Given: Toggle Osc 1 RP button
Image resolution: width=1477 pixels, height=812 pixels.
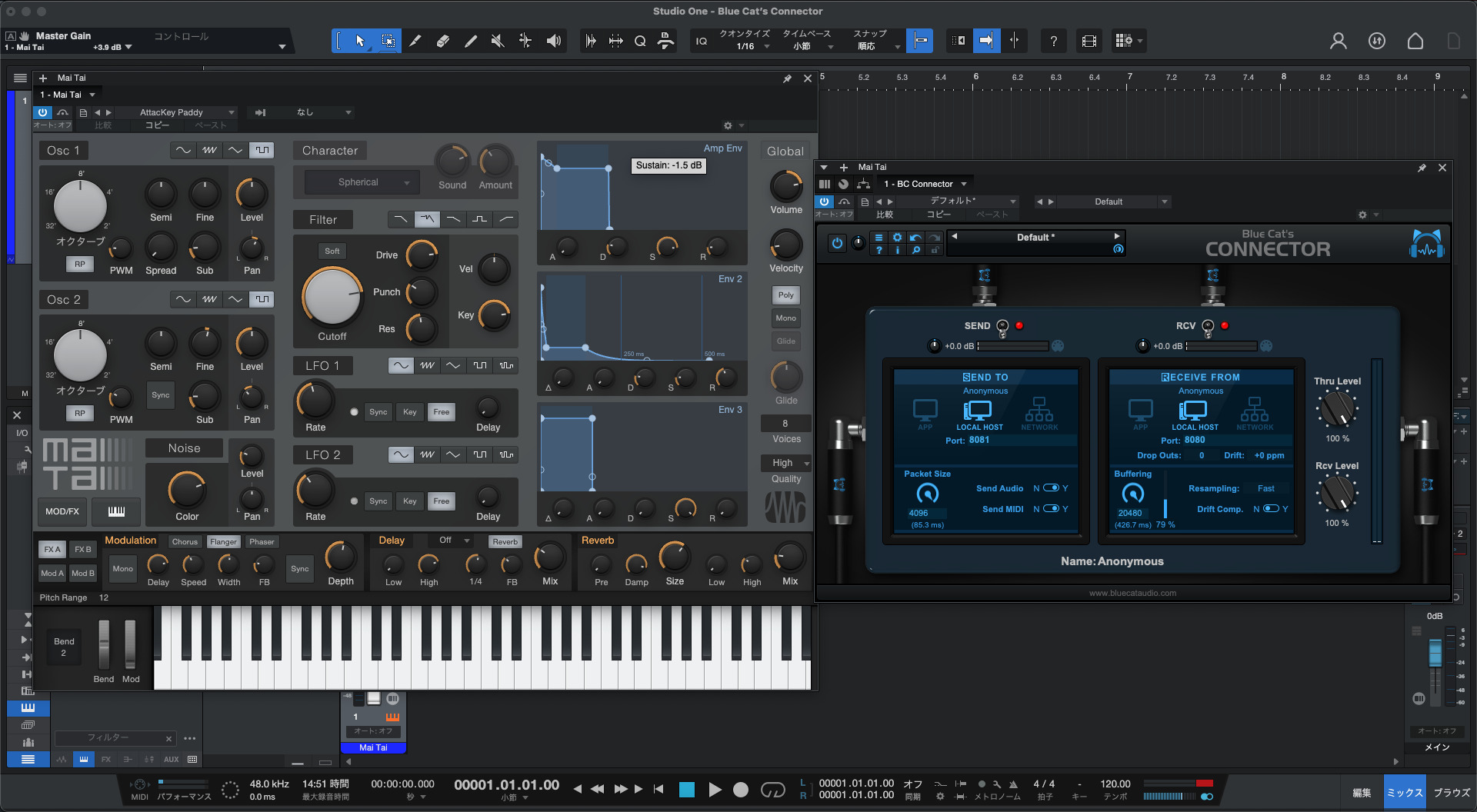Looking at the screenshot, I should (x=80, y=264).
